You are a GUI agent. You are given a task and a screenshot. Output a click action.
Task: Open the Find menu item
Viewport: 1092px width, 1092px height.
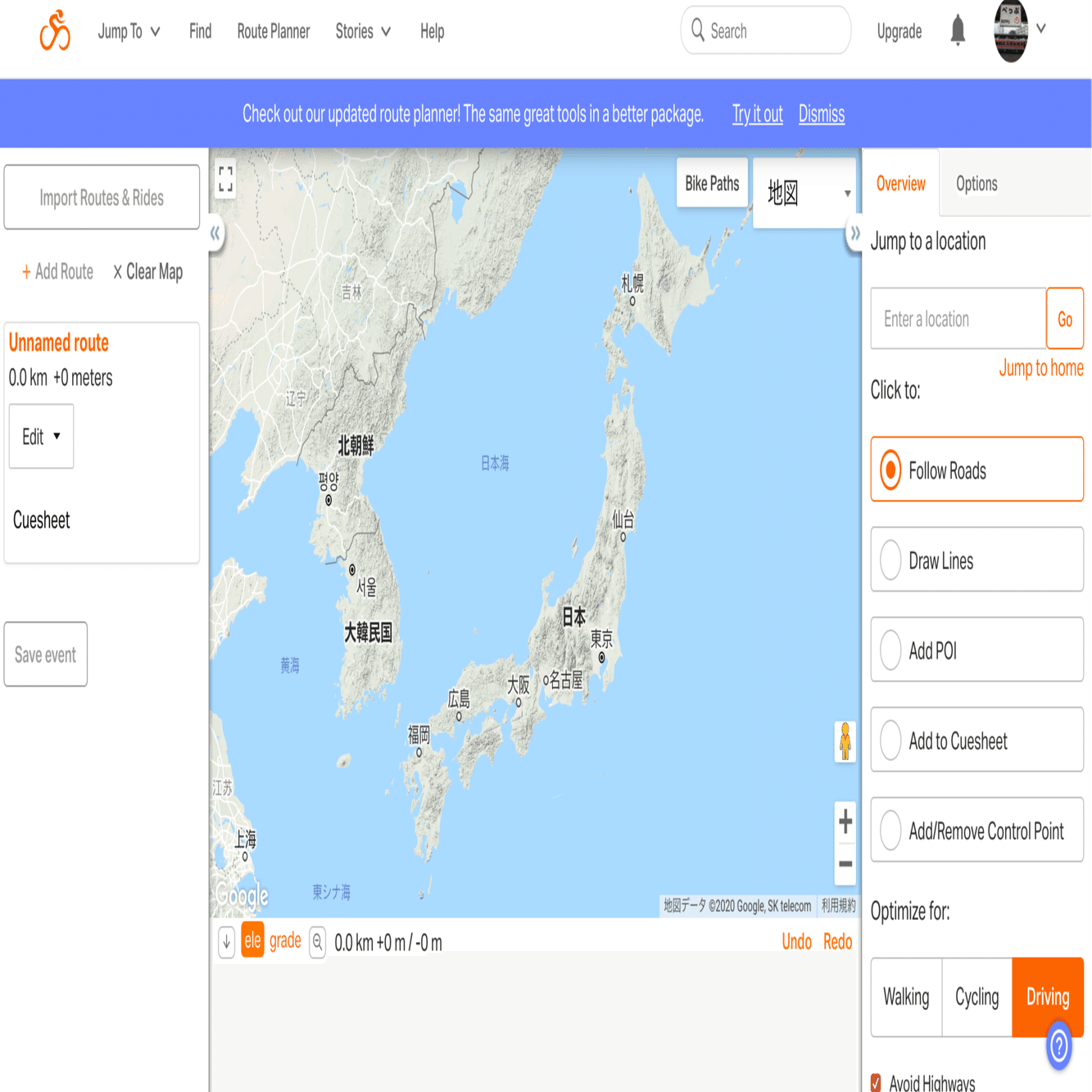click(200, 31)
